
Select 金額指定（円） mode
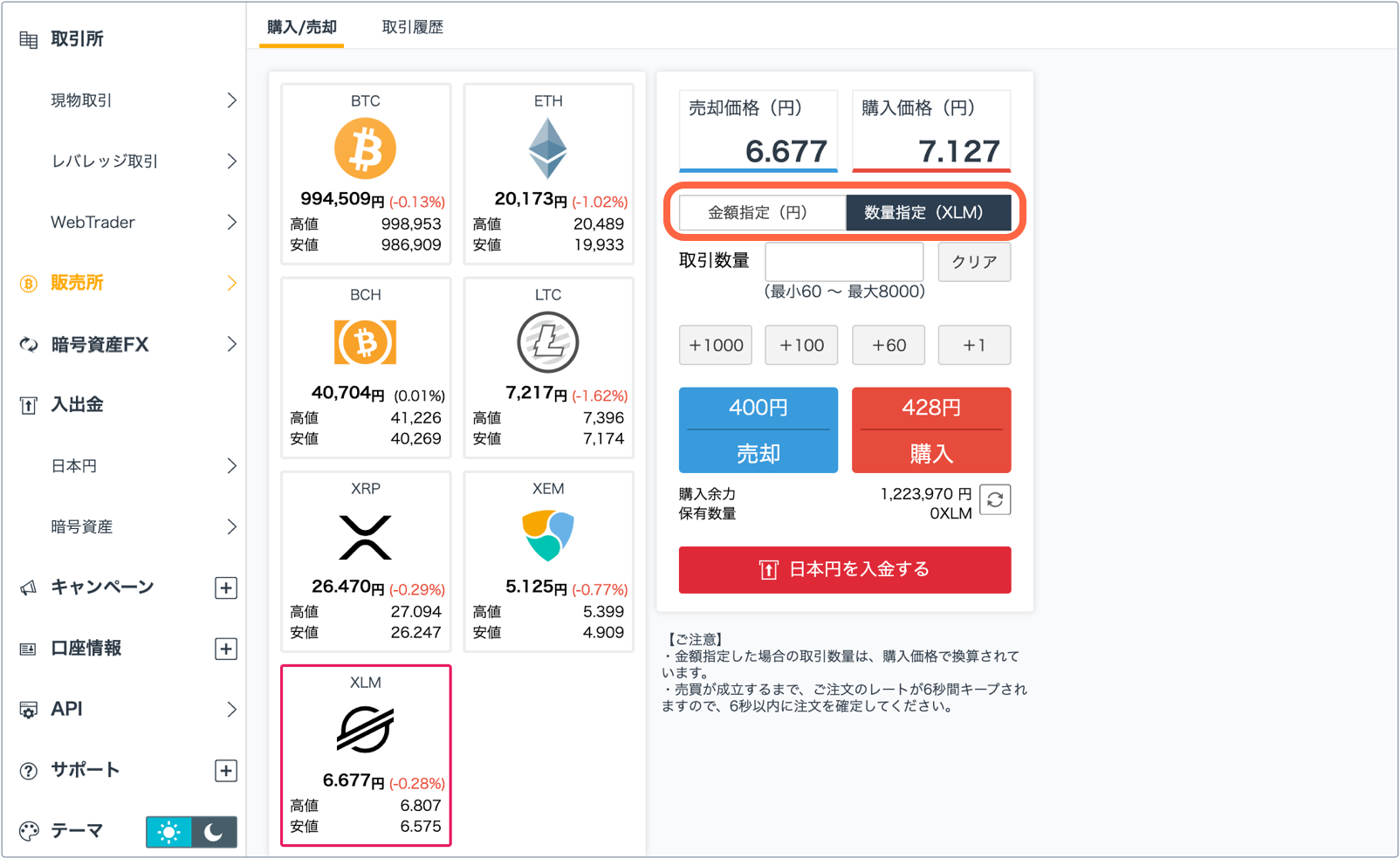(x=762, y=212)
